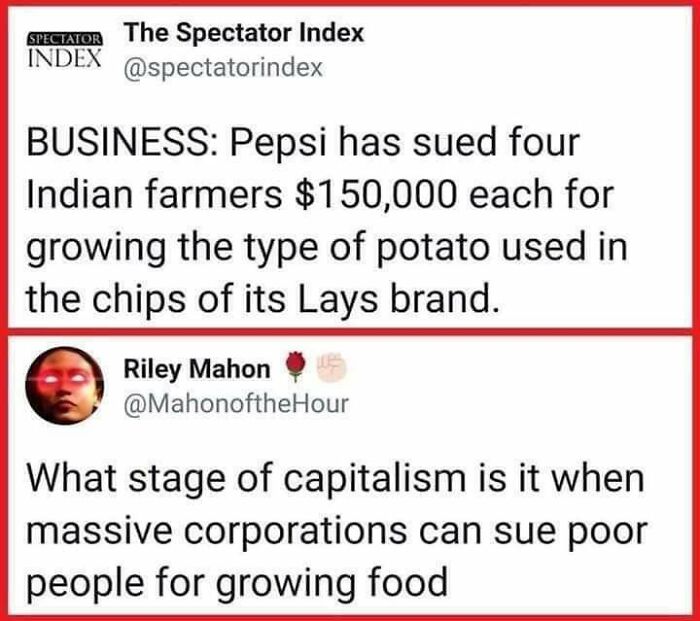Click the red divider between the two tweets
This screenshot has width=700, height=621.
click(350, 331)
